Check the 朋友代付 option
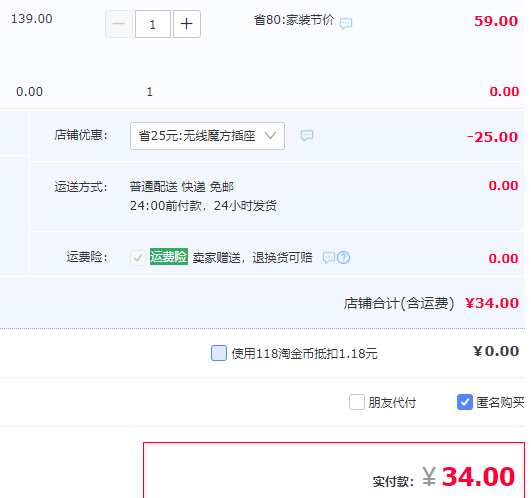The height and width of the screenshot is (498, 531). (357, 402)
